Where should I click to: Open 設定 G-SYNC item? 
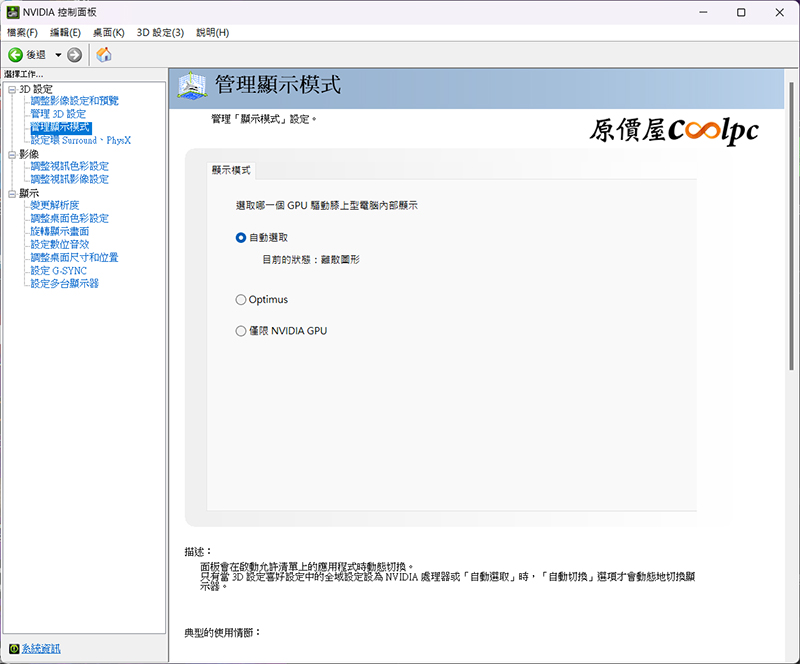tap(59, 271)
